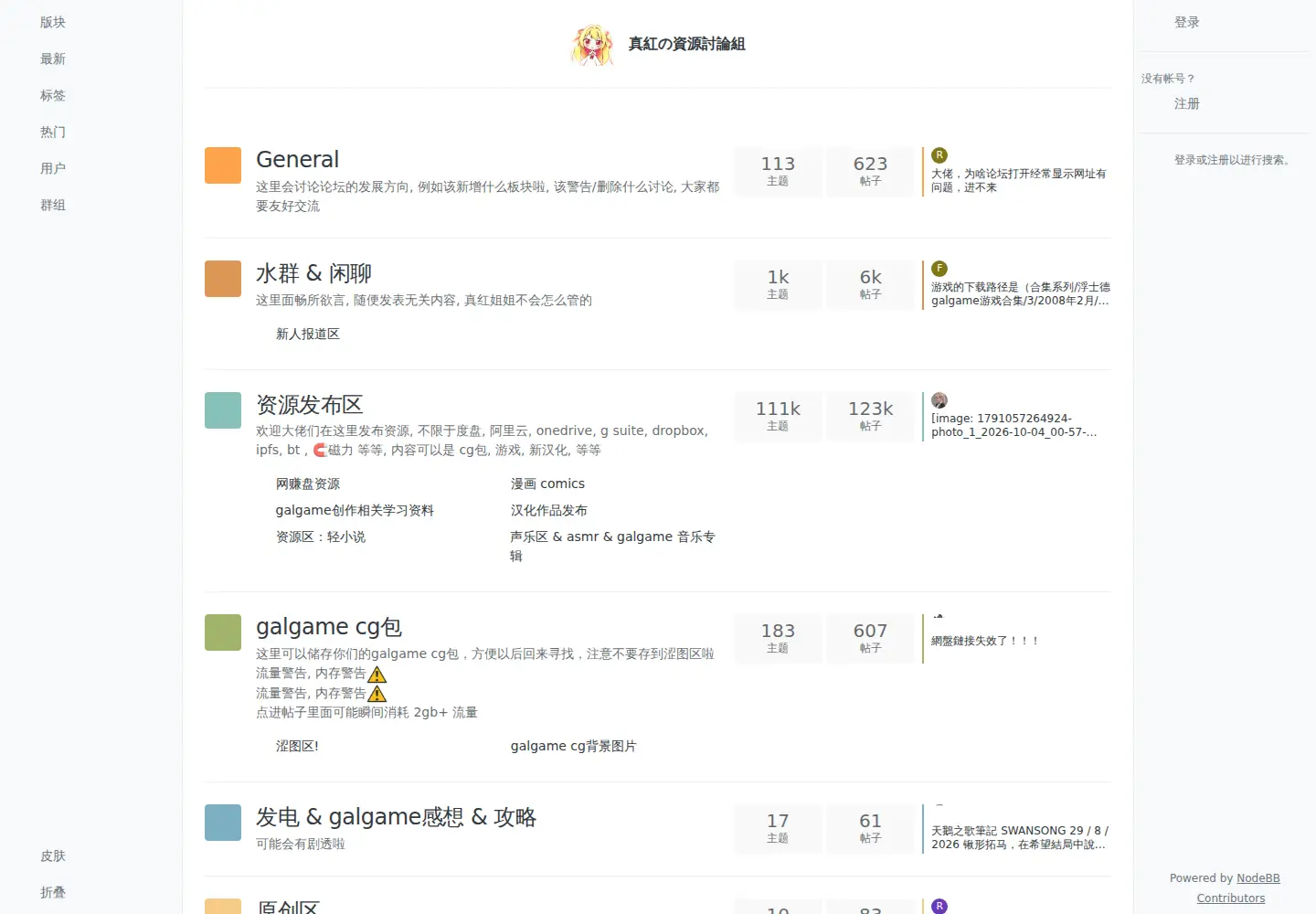Viewport: 1316px width, 914px height.
Task: Open the NodeBB link in footer
Action: (1258, 878)
